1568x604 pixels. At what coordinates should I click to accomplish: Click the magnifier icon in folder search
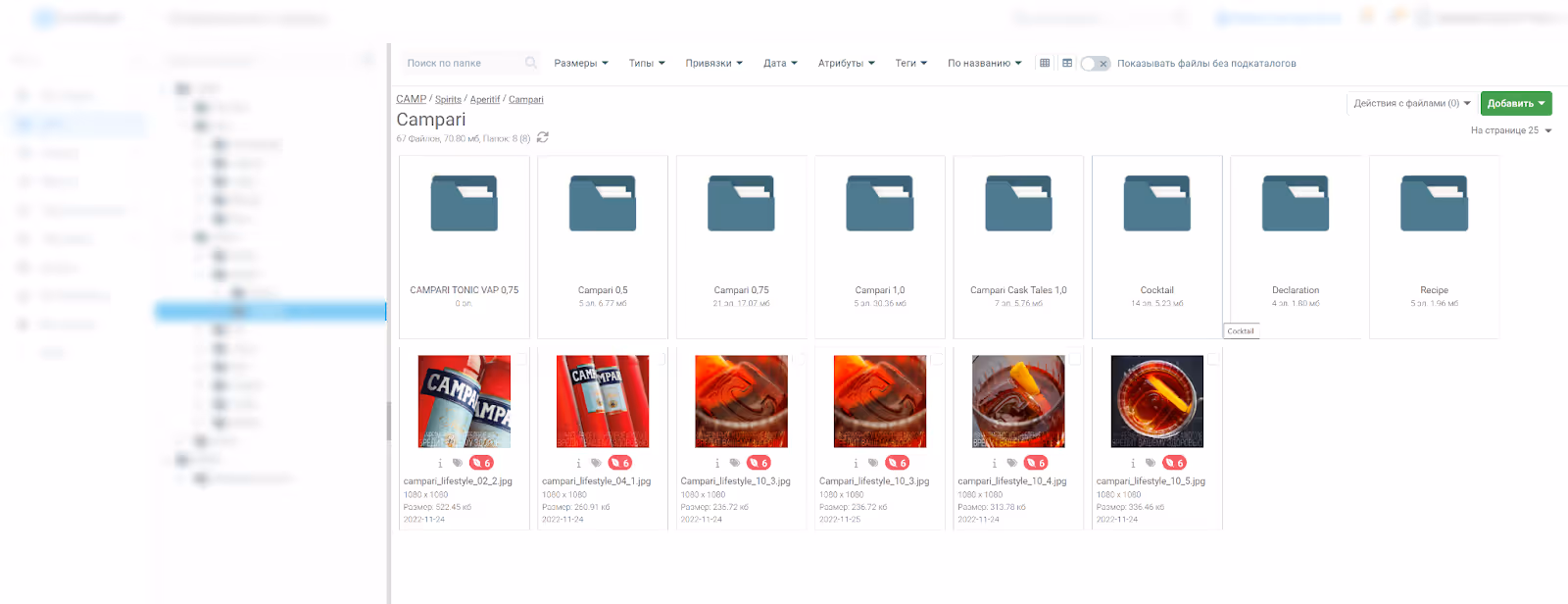(530, 63)
